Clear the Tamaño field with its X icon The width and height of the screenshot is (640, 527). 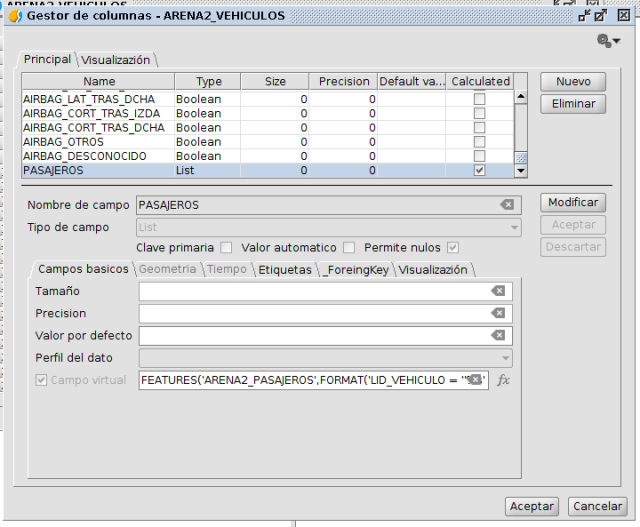(498, 291)
